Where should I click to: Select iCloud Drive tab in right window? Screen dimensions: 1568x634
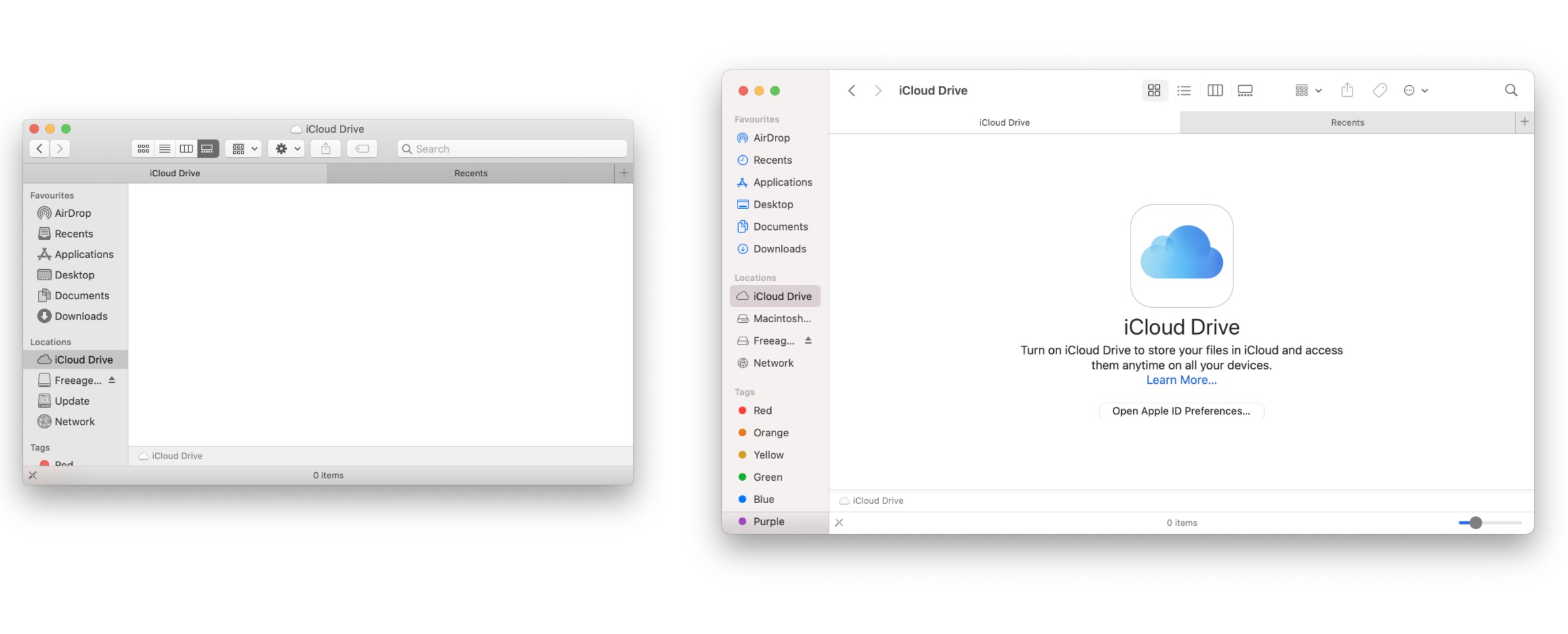[x=1005, y=122]
